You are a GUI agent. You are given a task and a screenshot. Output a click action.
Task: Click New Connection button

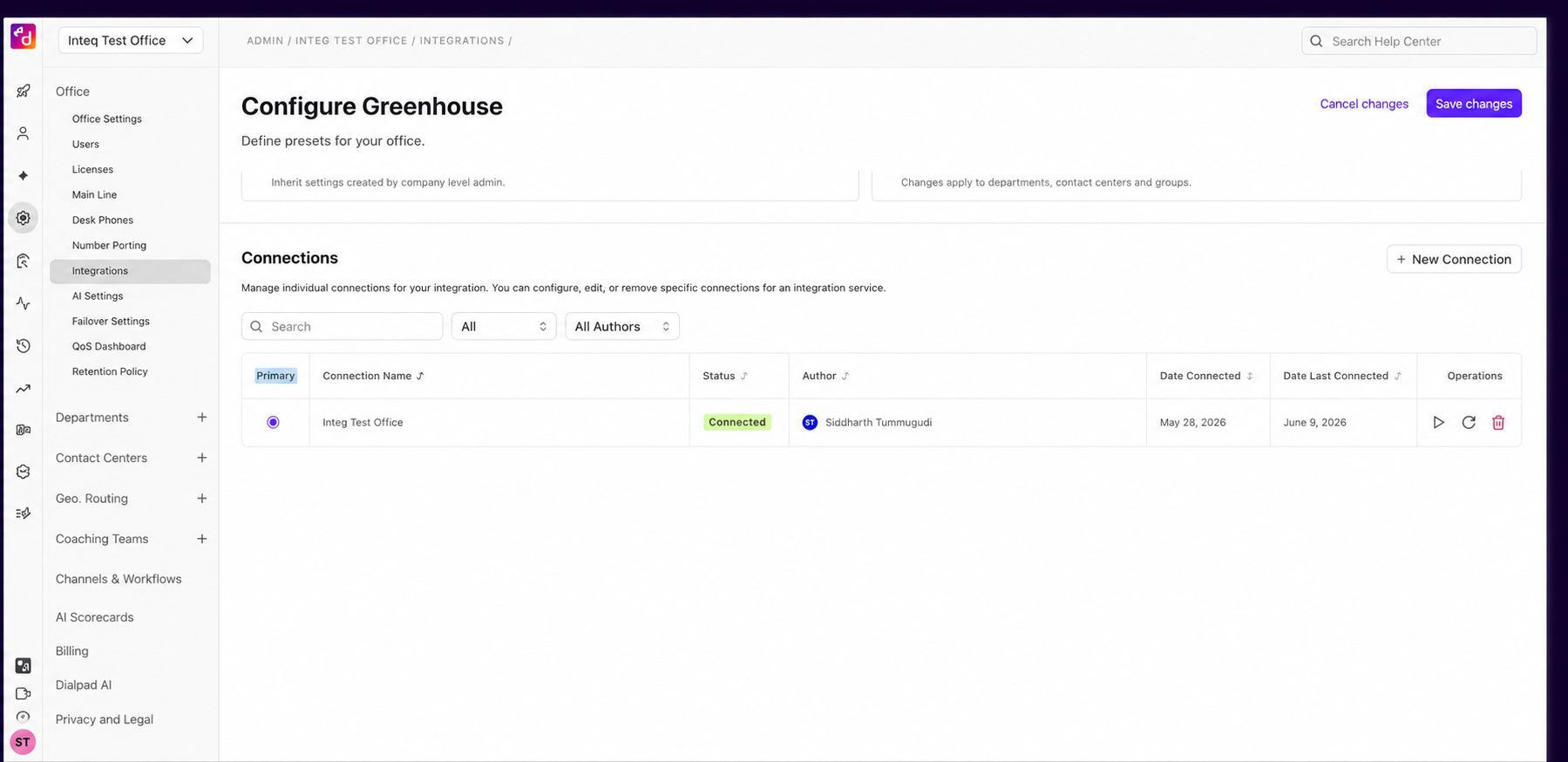point(1454,259)
